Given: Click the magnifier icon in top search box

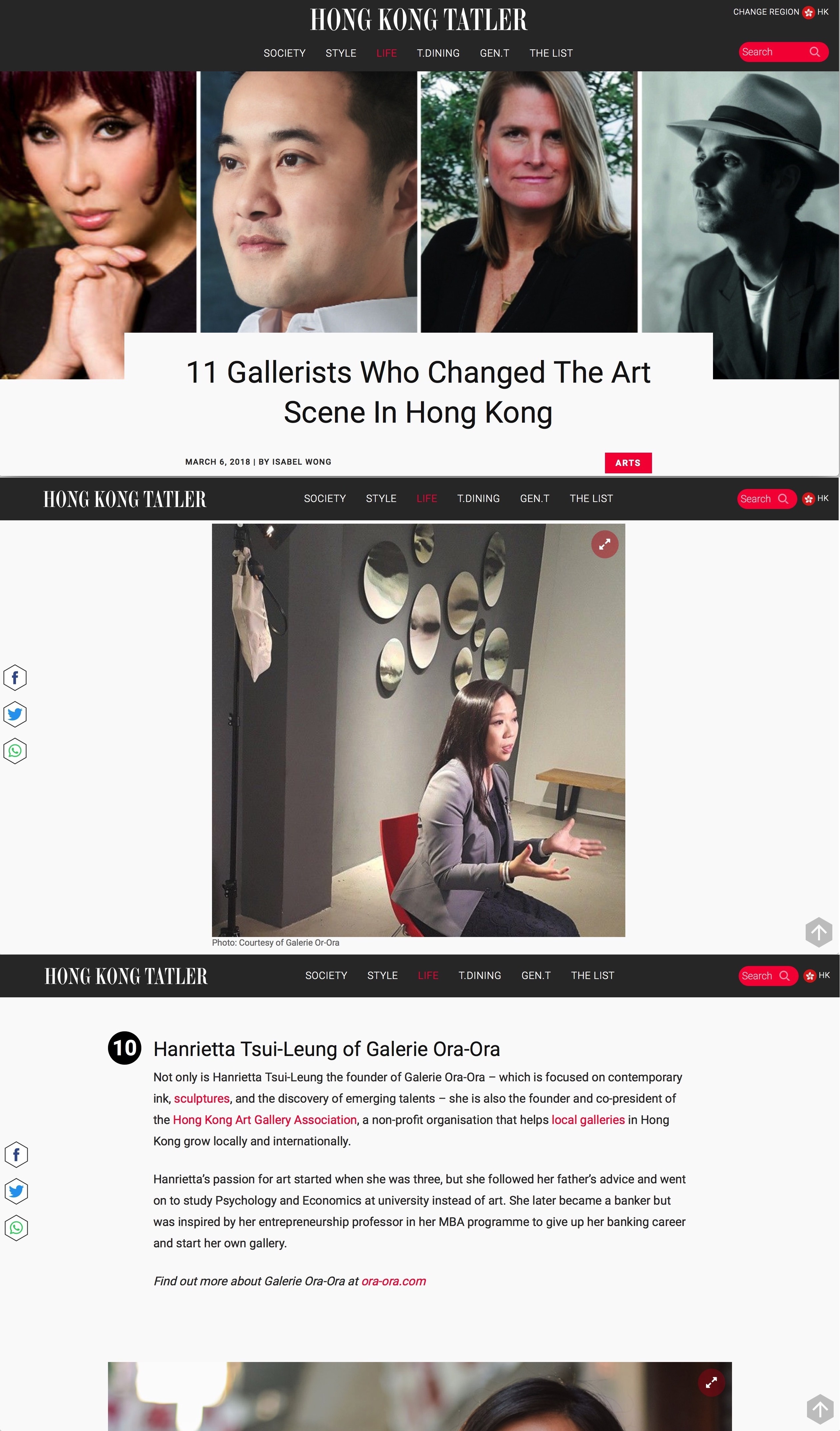Looking at the screenshot, I should click(x=814, y=52).
